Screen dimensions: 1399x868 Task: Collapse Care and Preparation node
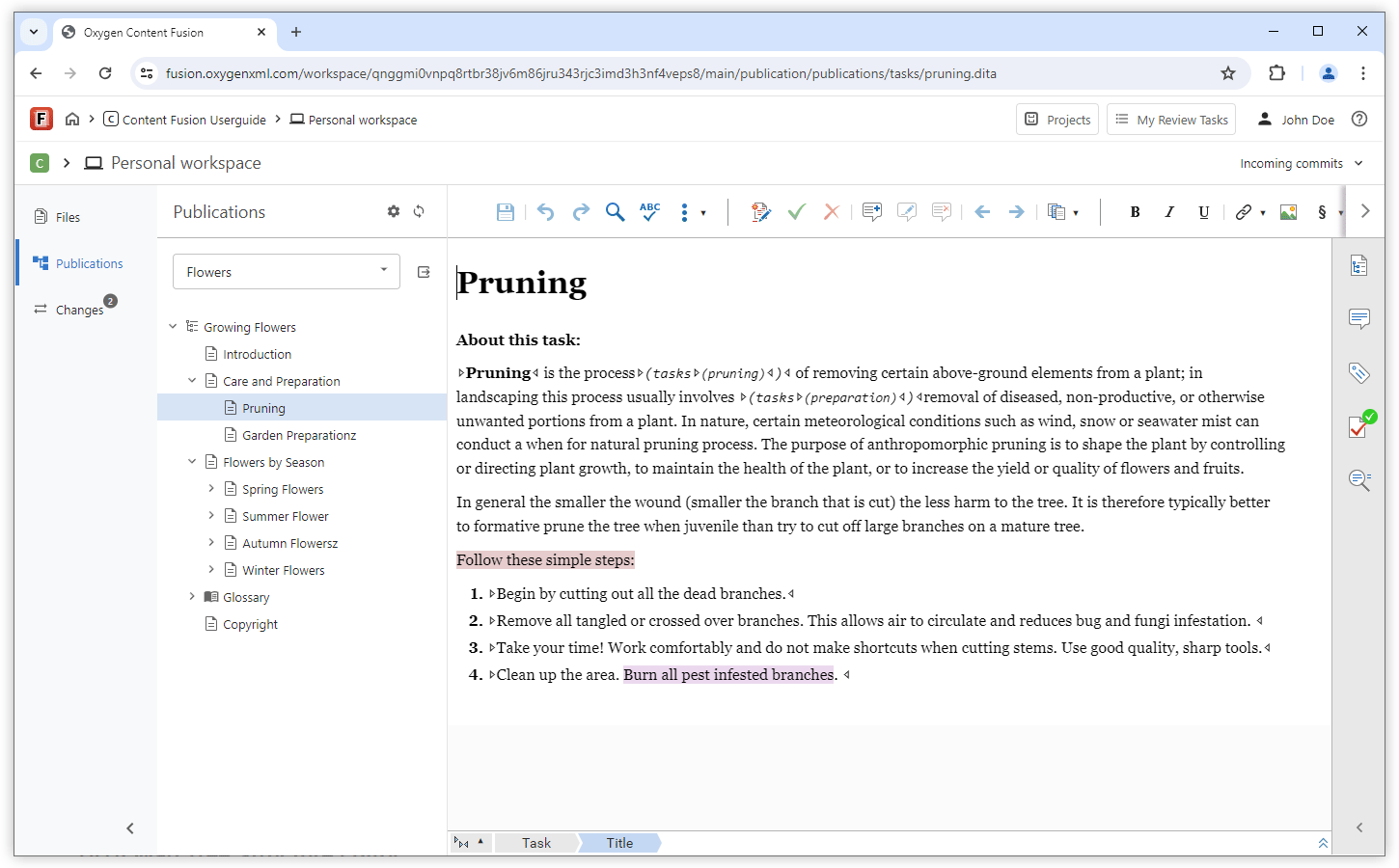point(192,381)
